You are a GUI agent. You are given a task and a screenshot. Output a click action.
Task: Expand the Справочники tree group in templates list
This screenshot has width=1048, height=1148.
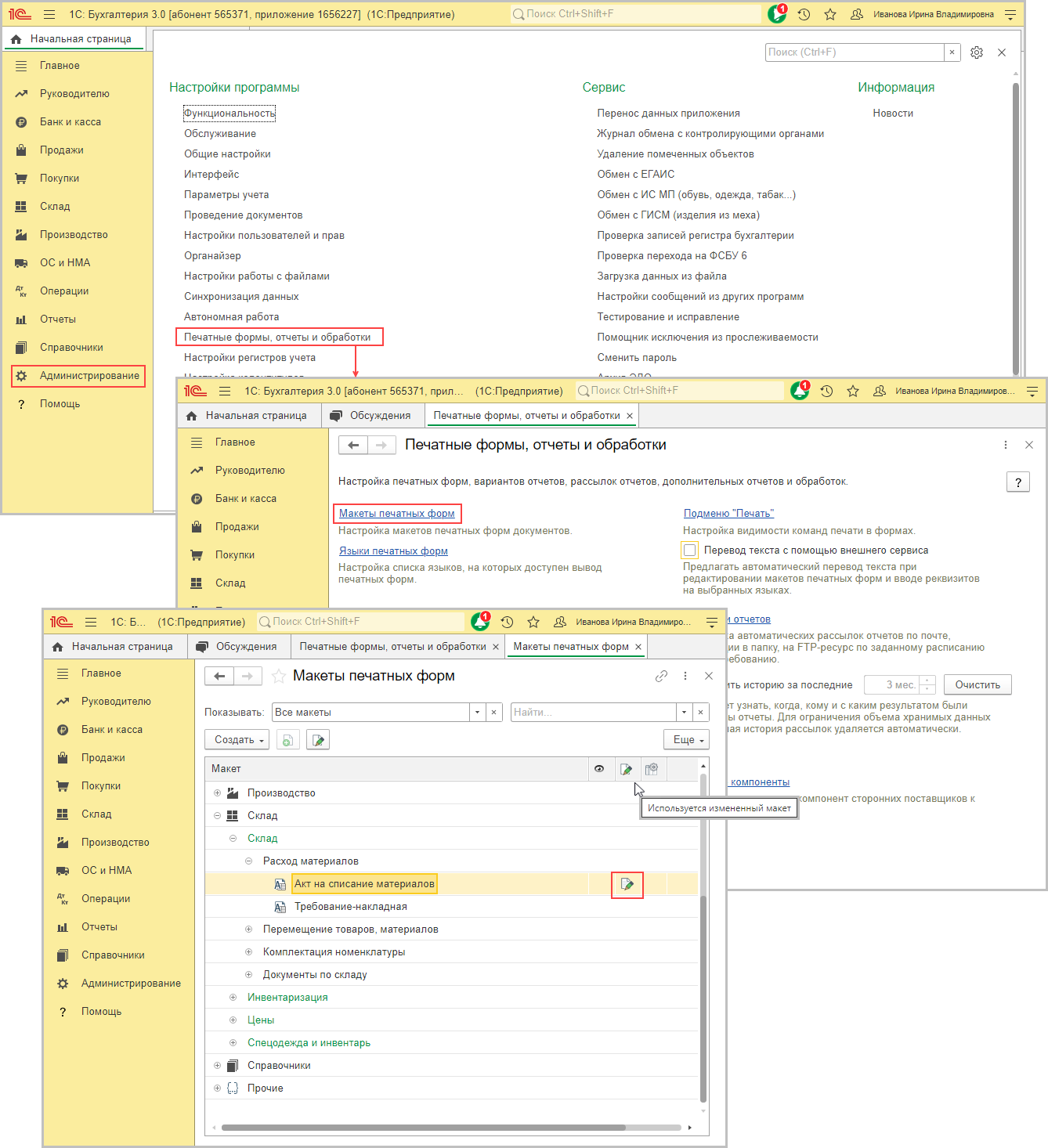(217, 1066)
